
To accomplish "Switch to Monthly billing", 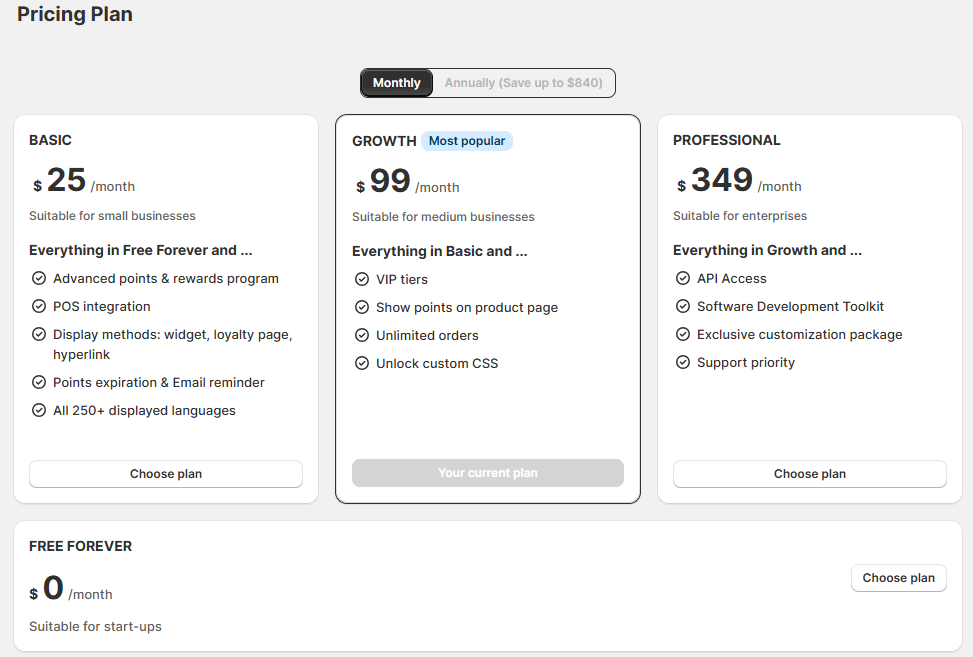I will click(x=397, y=83).
